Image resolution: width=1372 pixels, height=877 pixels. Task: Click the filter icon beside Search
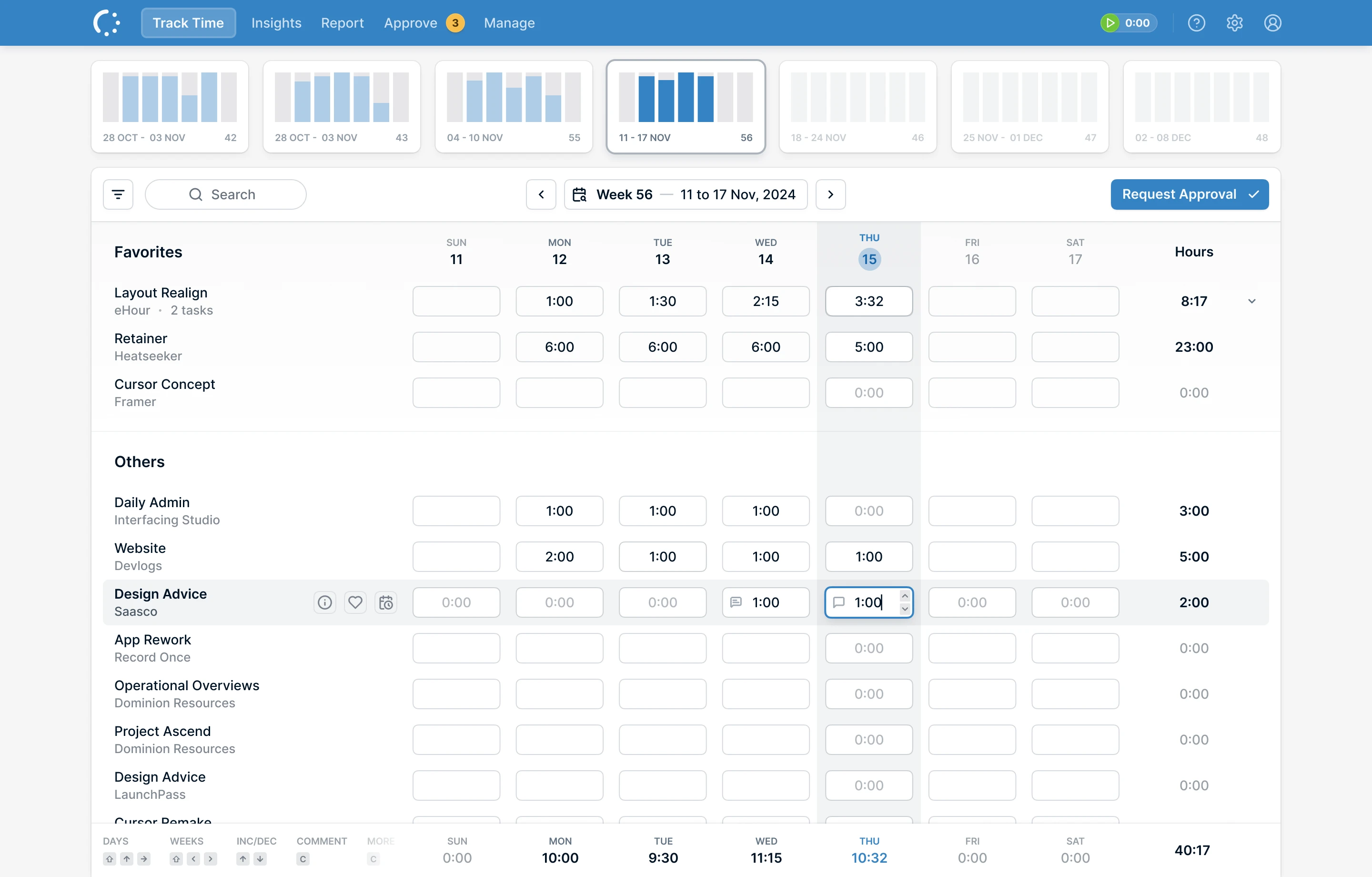[x=118, y=194]
